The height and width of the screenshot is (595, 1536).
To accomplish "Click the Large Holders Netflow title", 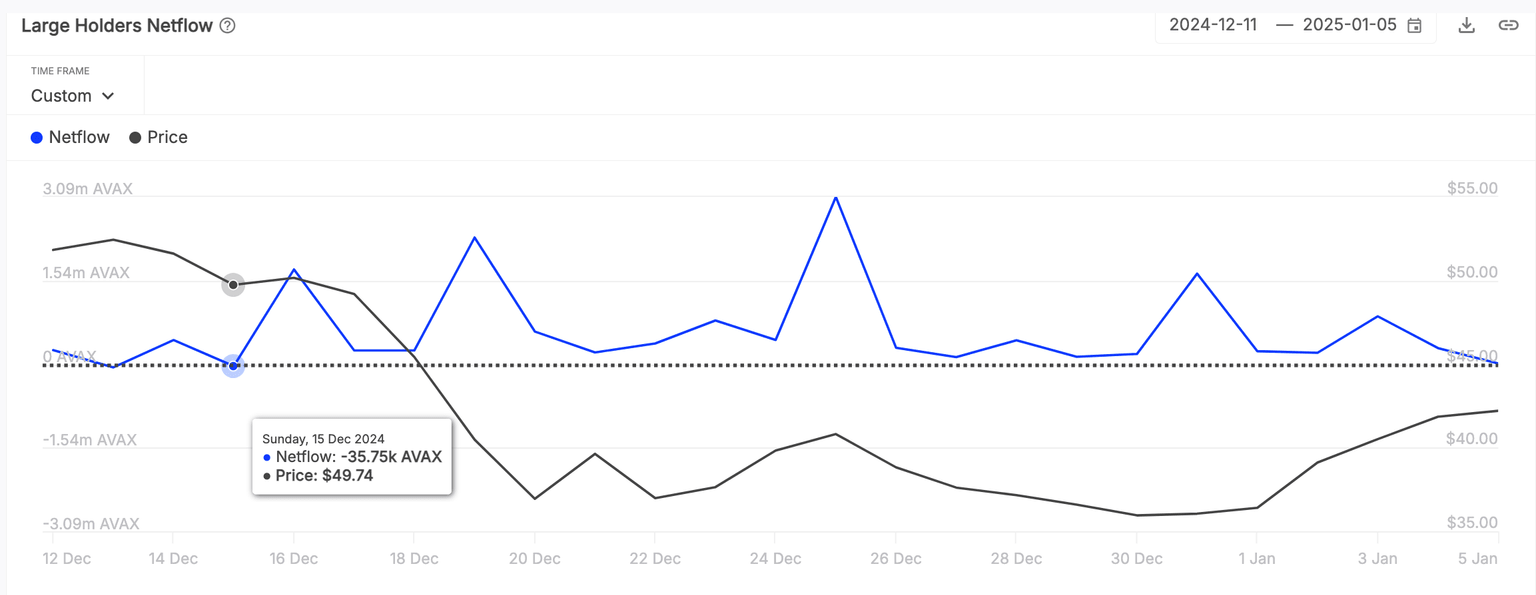I will [117, 26].
